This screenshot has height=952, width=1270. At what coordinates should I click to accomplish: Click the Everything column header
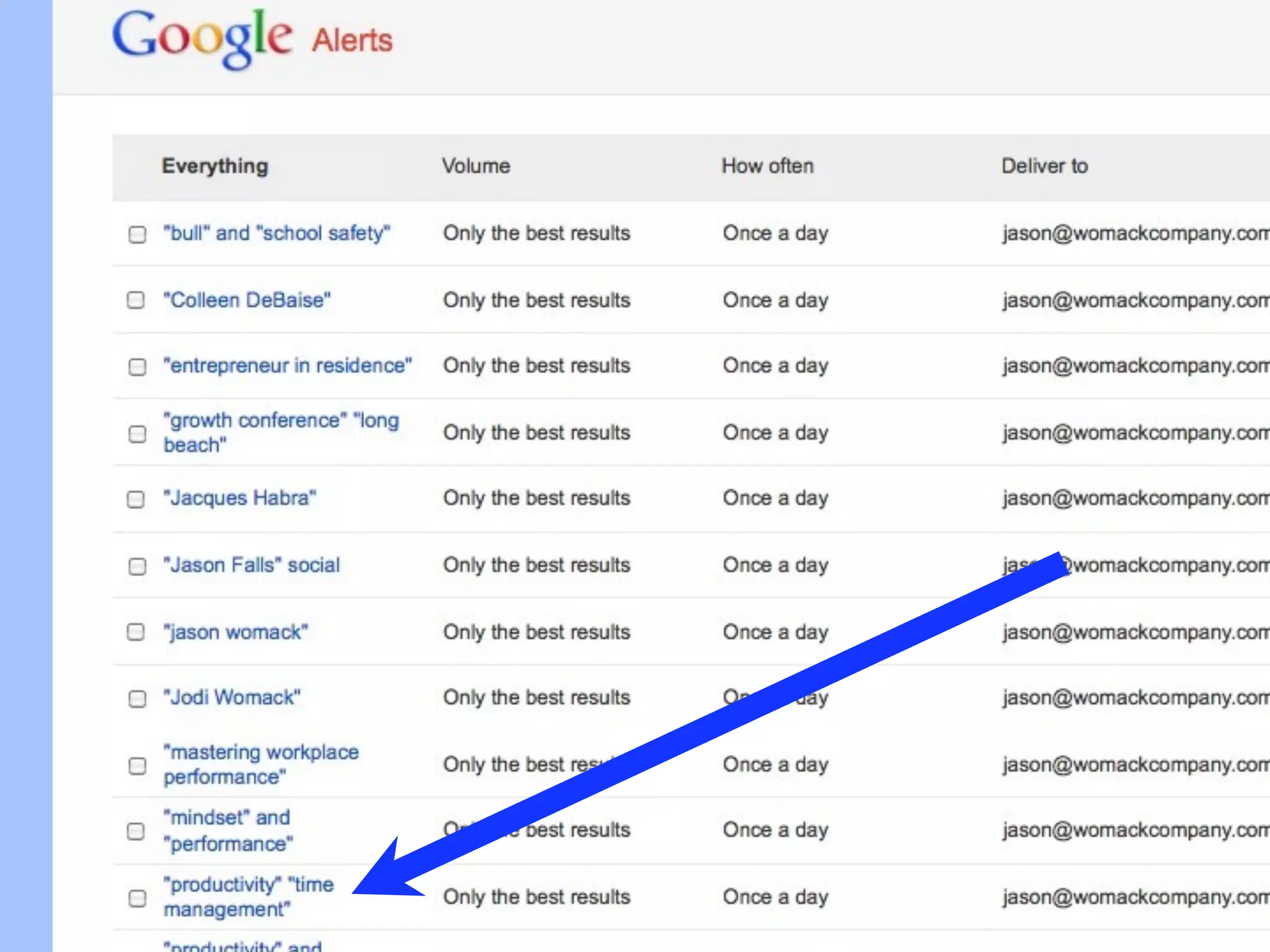215,166
